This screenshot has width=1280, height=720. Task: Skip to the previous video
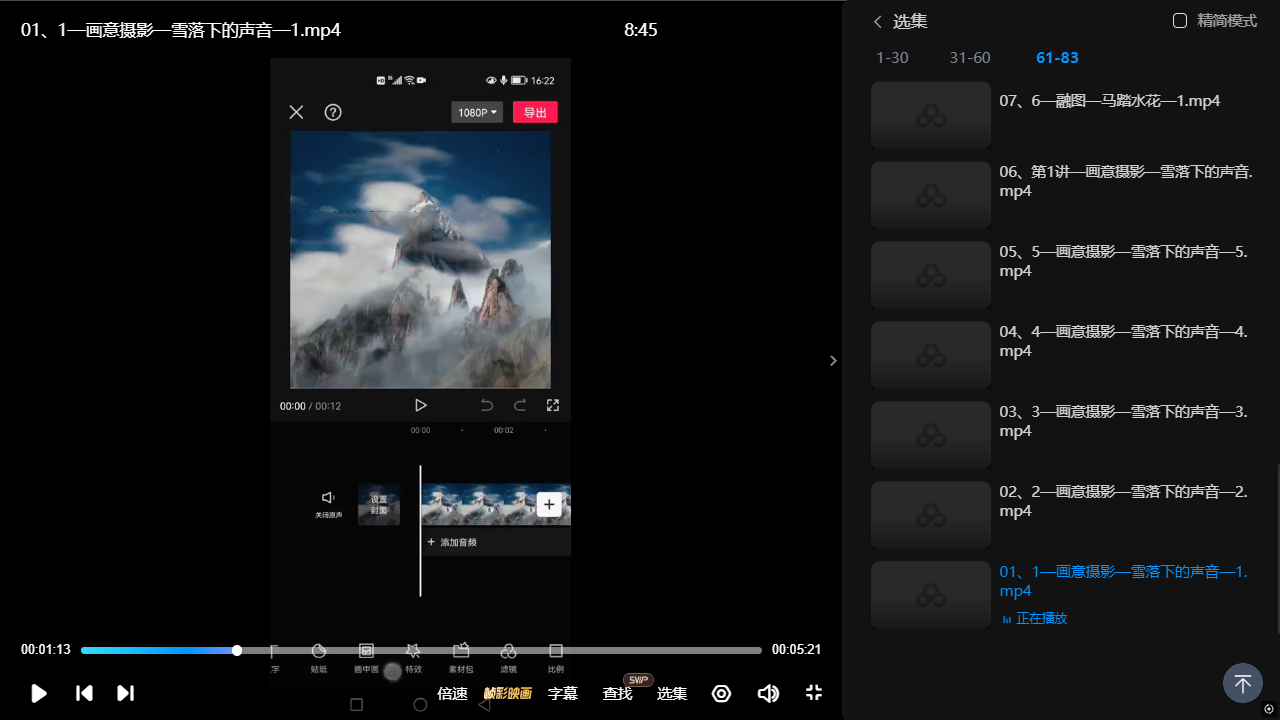85,693
